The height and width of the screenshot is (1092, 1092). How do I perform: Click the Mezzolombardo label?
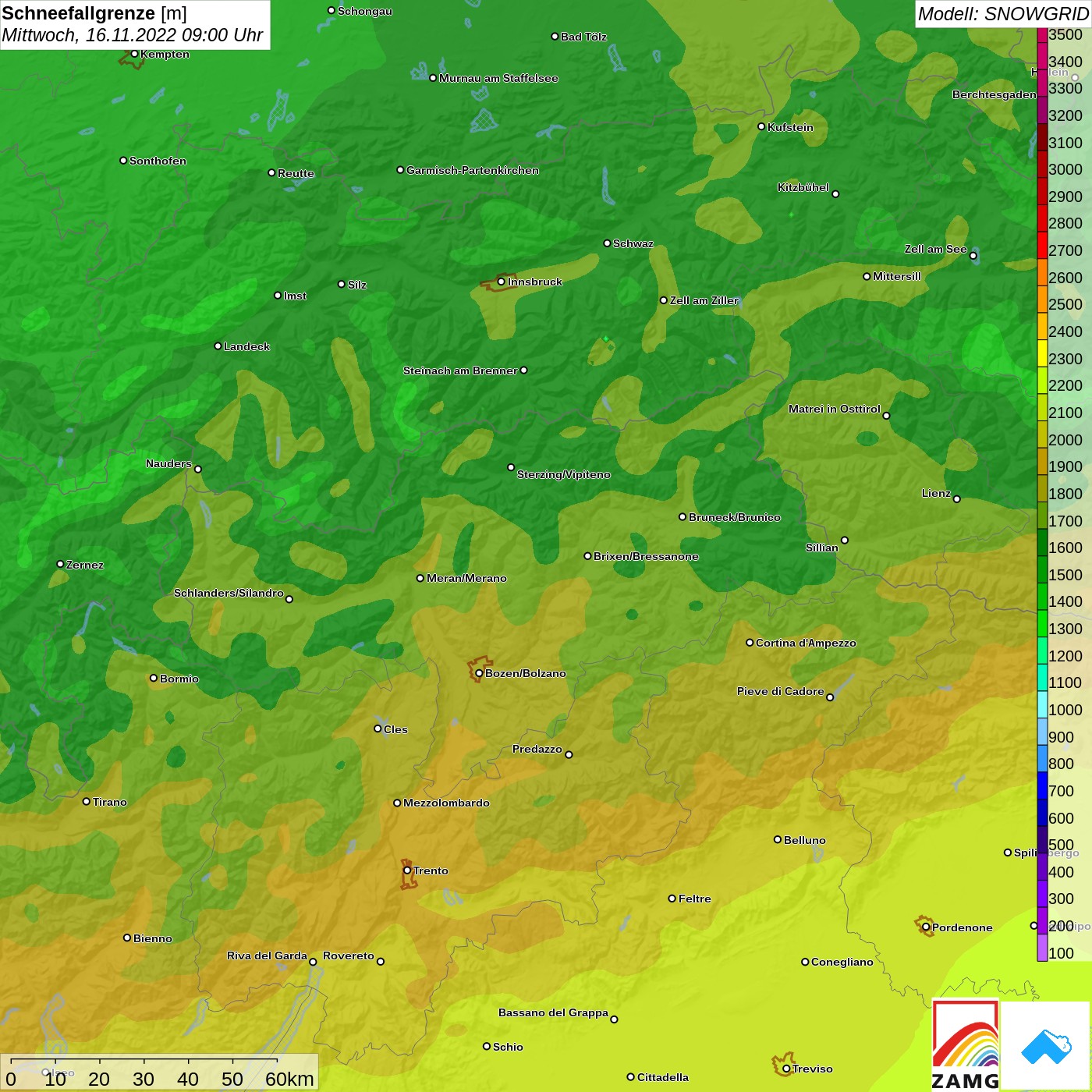coord(446,803)
